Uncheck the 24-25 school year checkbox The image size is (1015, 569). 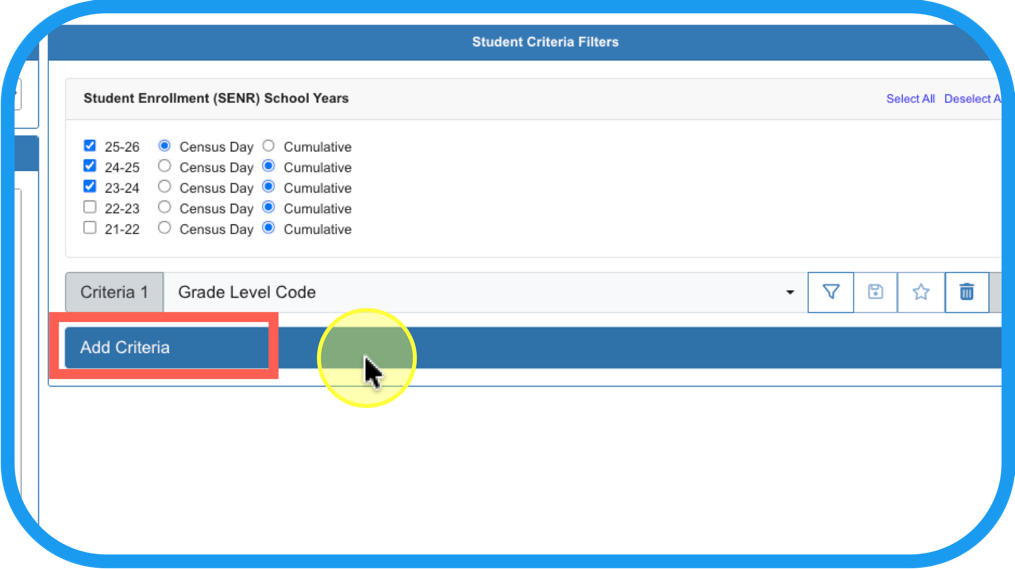pyautogui.click(x=90, y=166)
